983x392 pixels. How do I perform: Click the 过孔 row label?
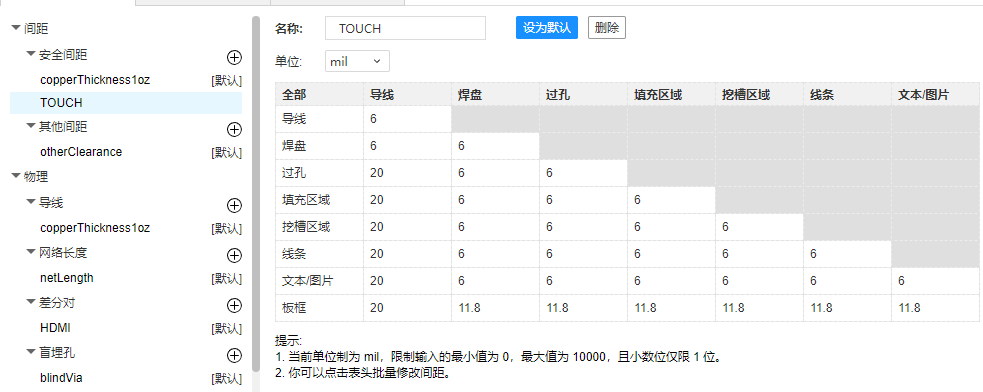coord(319,173)
